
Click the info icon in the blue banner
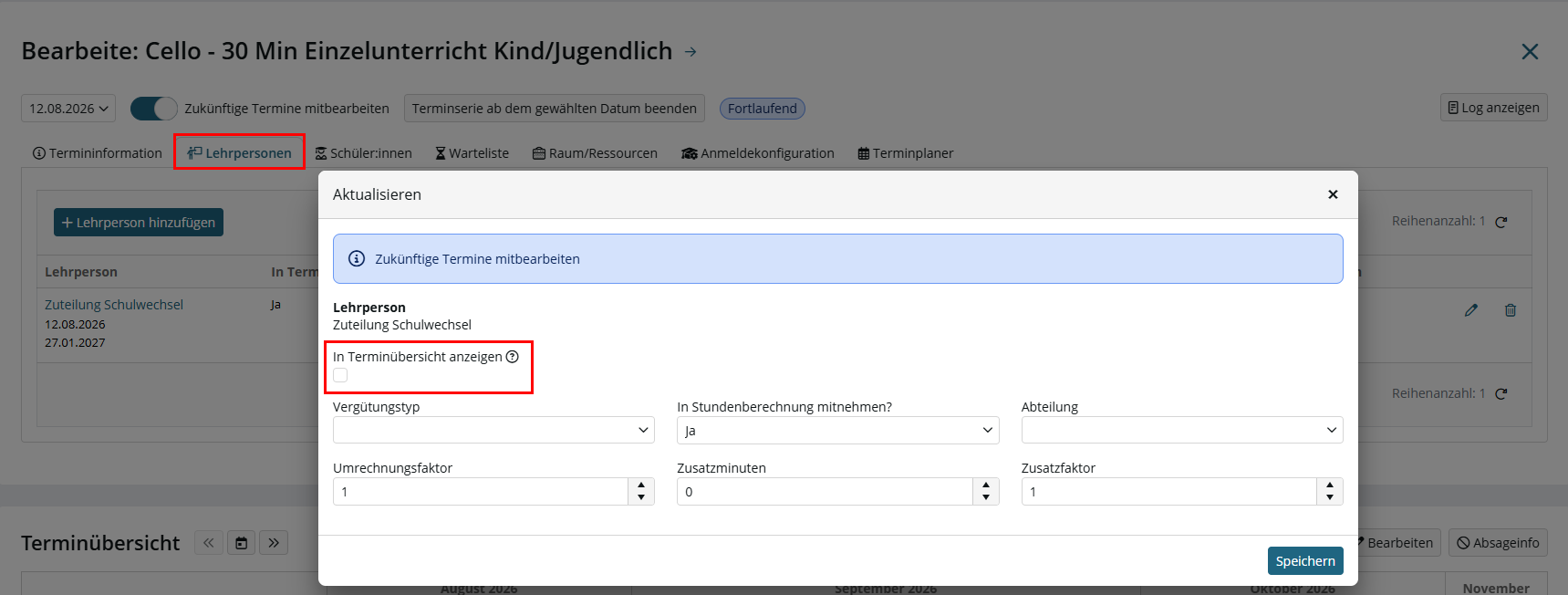[x=357, y=259]
